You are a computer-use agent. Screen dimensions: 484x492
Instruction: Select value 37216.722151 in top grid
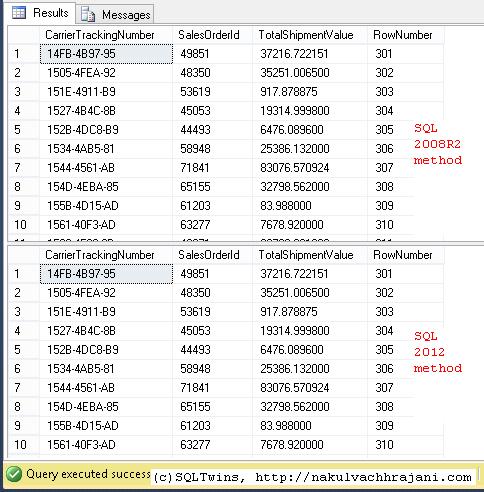tap(310, 54)
